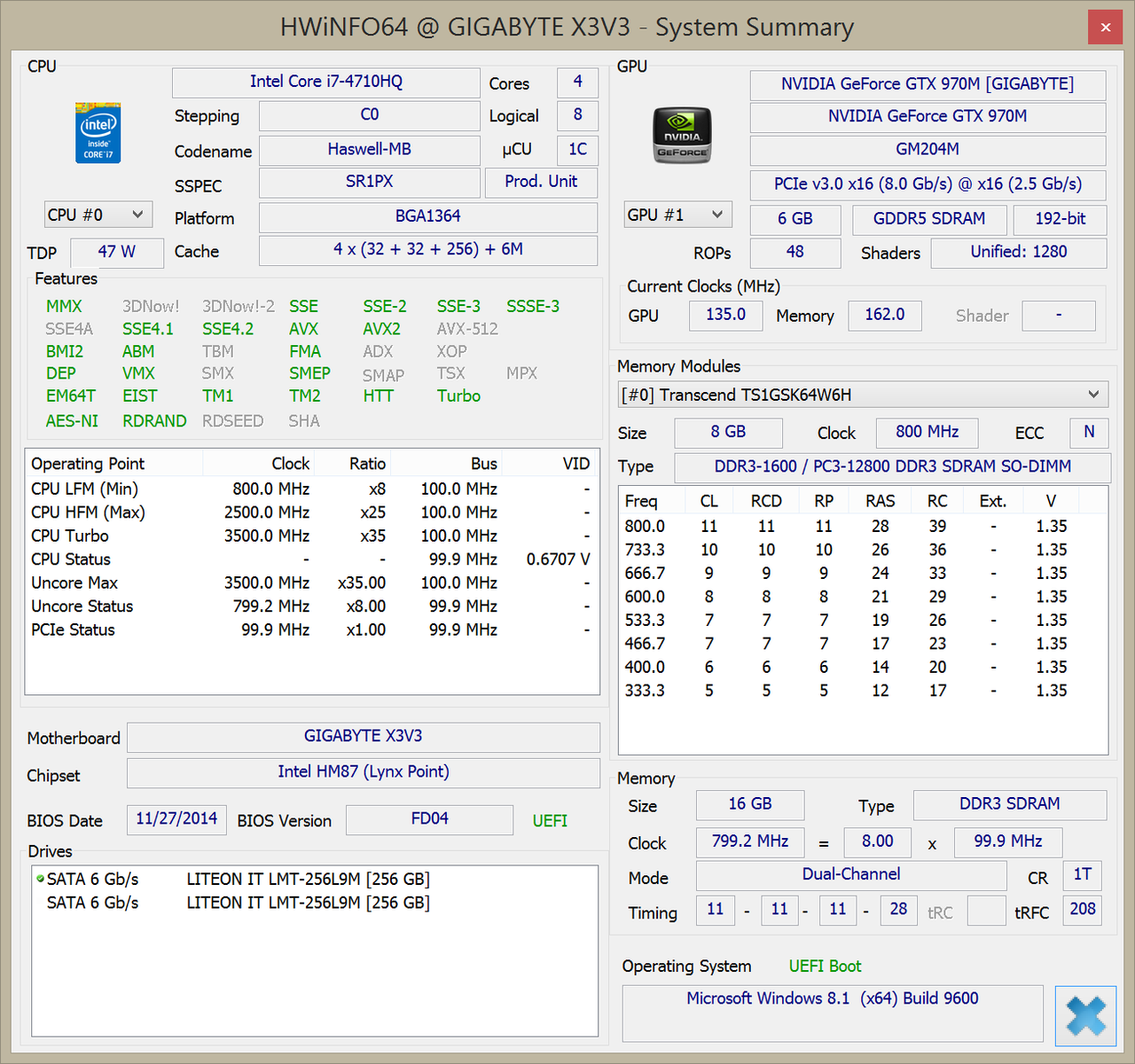Click the Dual-Channel mode field
This screenshot has height=1064, width=1135.
click(851, 875)
